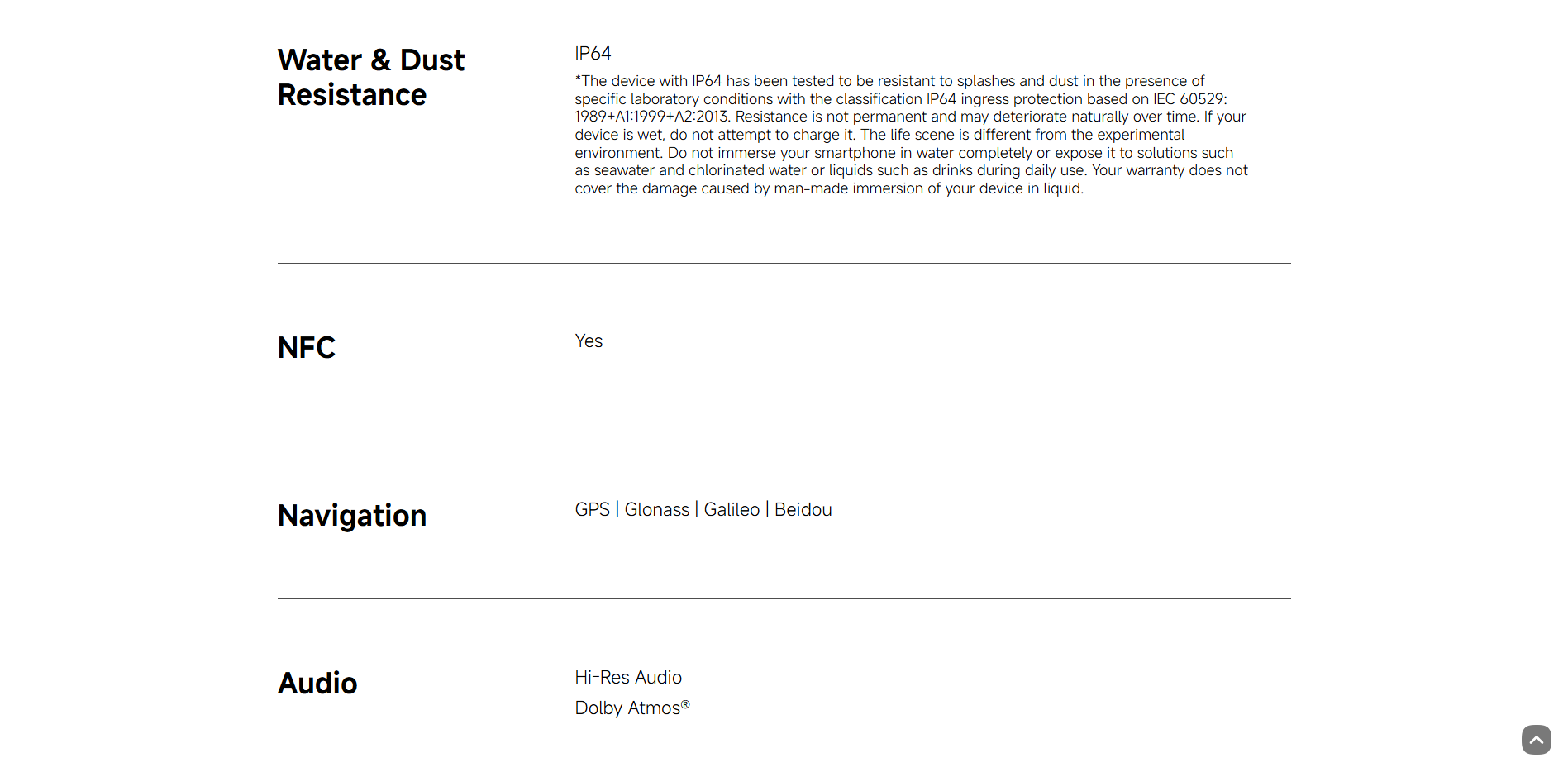
Task: Click the Dolby Atmos text
Action: point(627,708)
